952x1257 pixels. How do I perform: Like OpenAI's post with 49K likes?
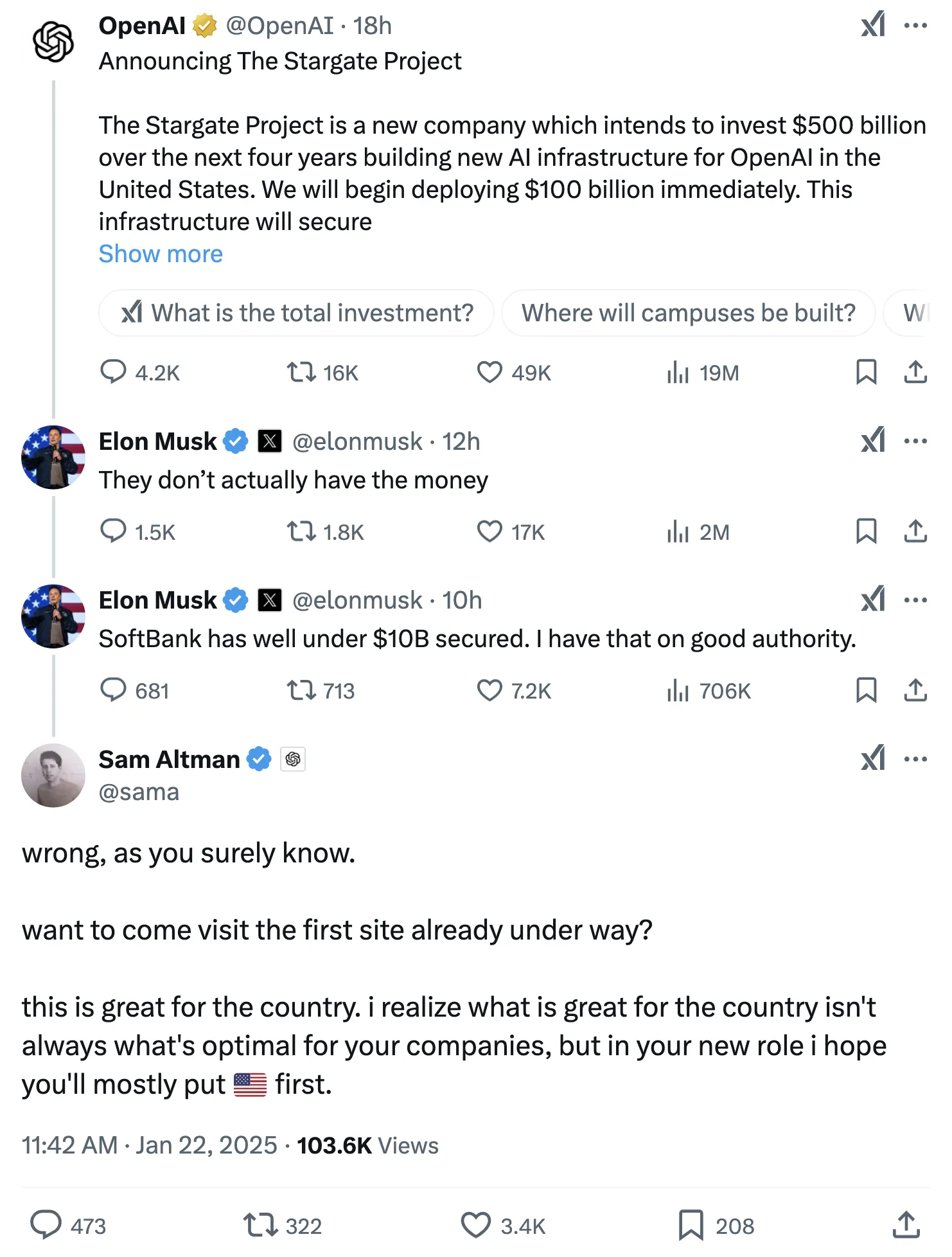click(x=489, y=372)
